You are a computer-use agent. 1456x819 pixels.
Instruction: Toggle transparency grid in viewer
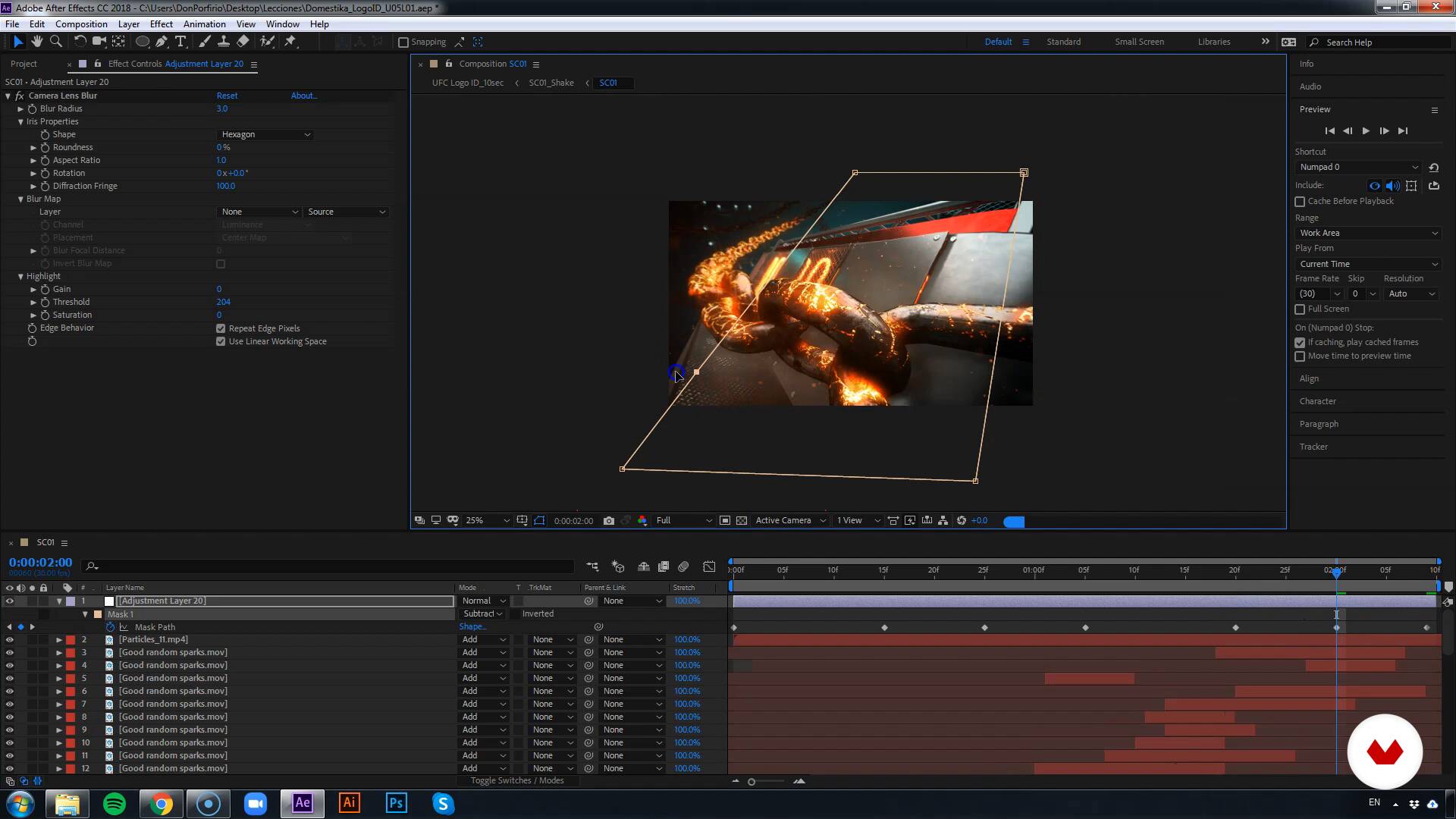coord(742,521)
